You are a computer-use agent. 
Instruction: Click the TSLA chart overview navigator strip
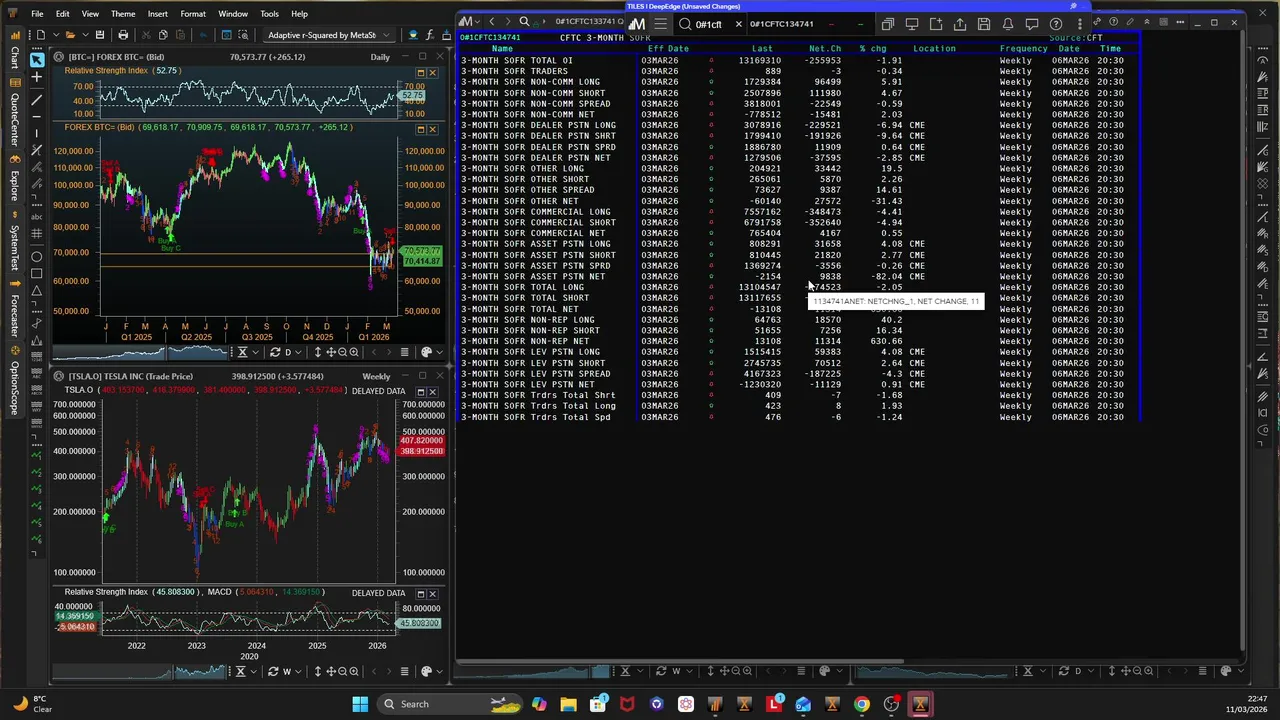(140, 671)
